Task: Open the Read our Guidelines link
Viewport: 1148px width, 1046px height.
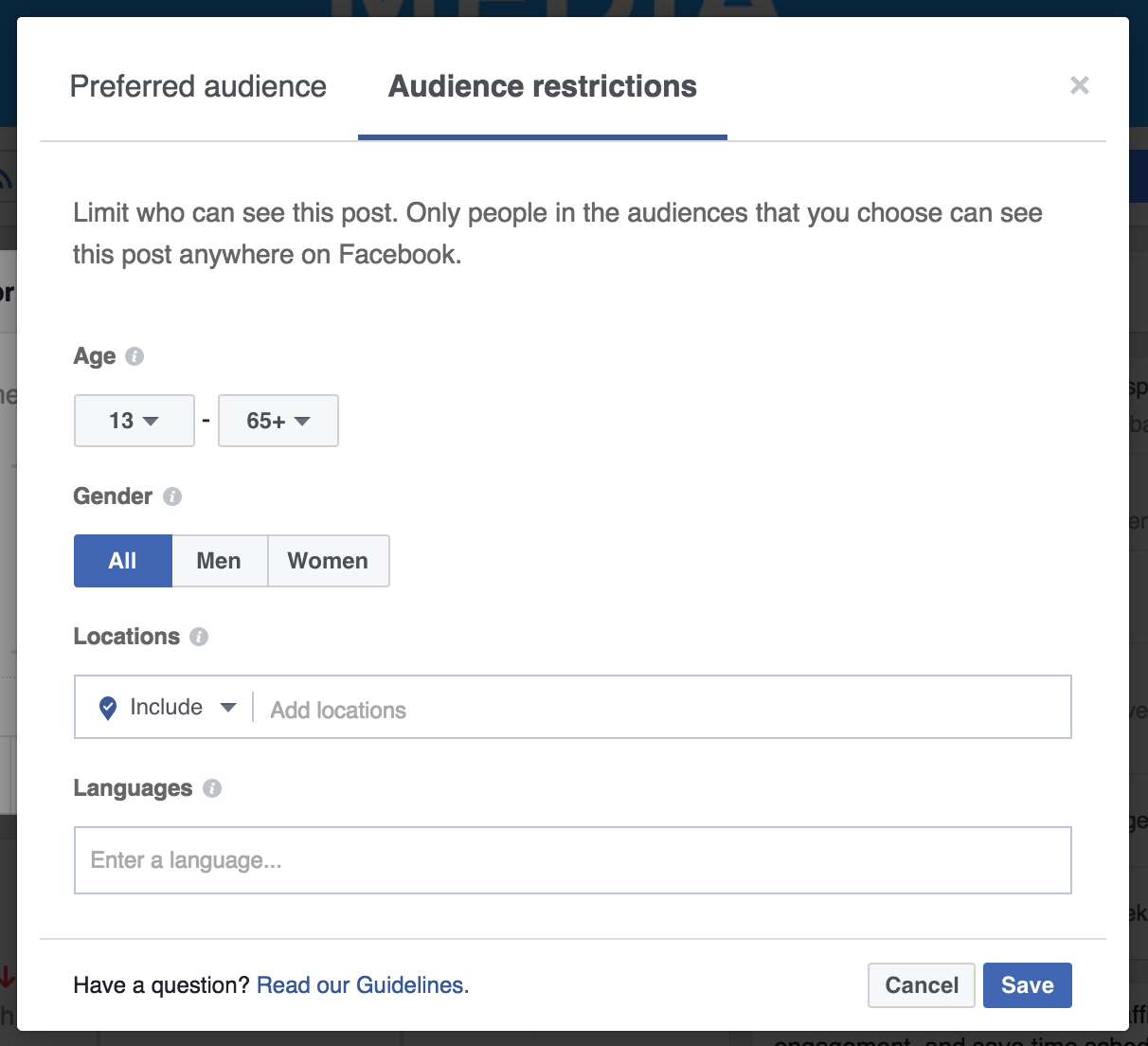Action: tap(363, 985)
